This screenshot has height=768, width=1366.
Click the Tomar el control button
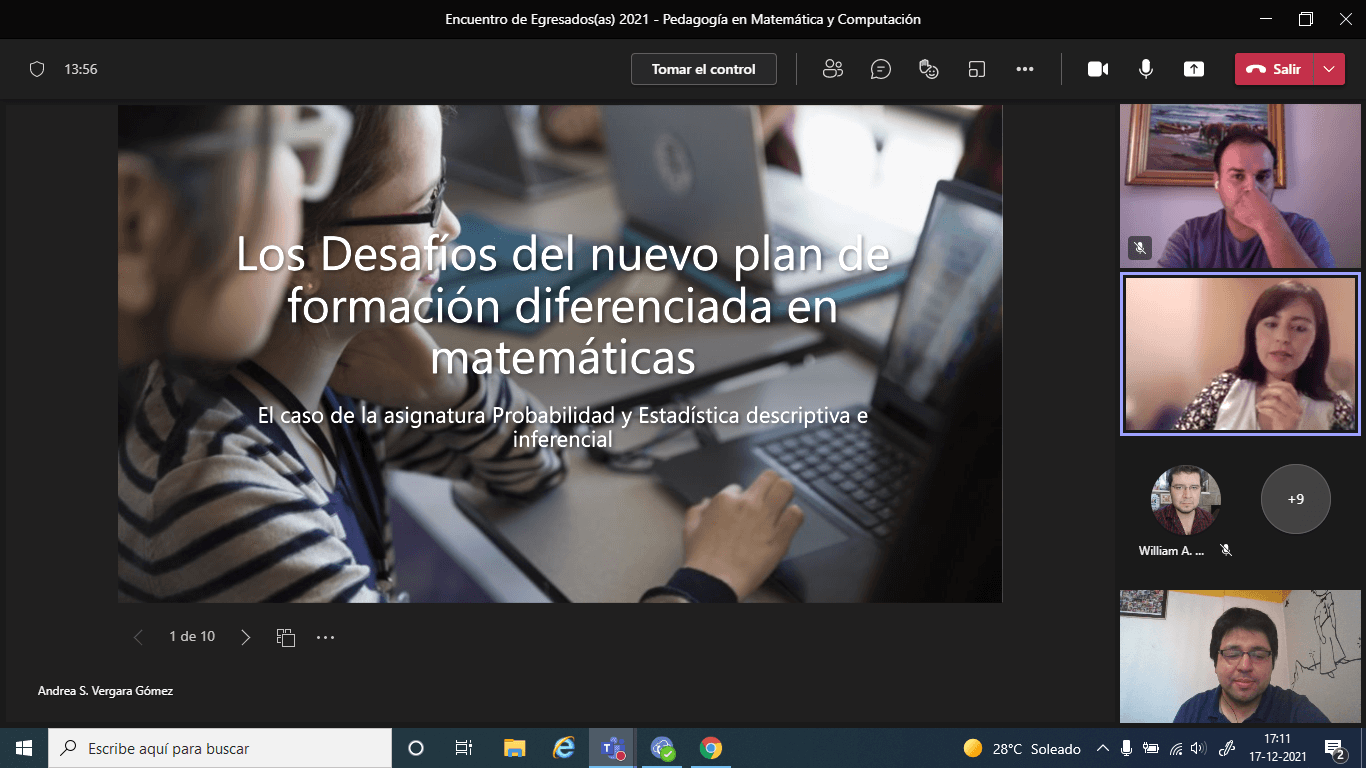(x=703, y=69)
